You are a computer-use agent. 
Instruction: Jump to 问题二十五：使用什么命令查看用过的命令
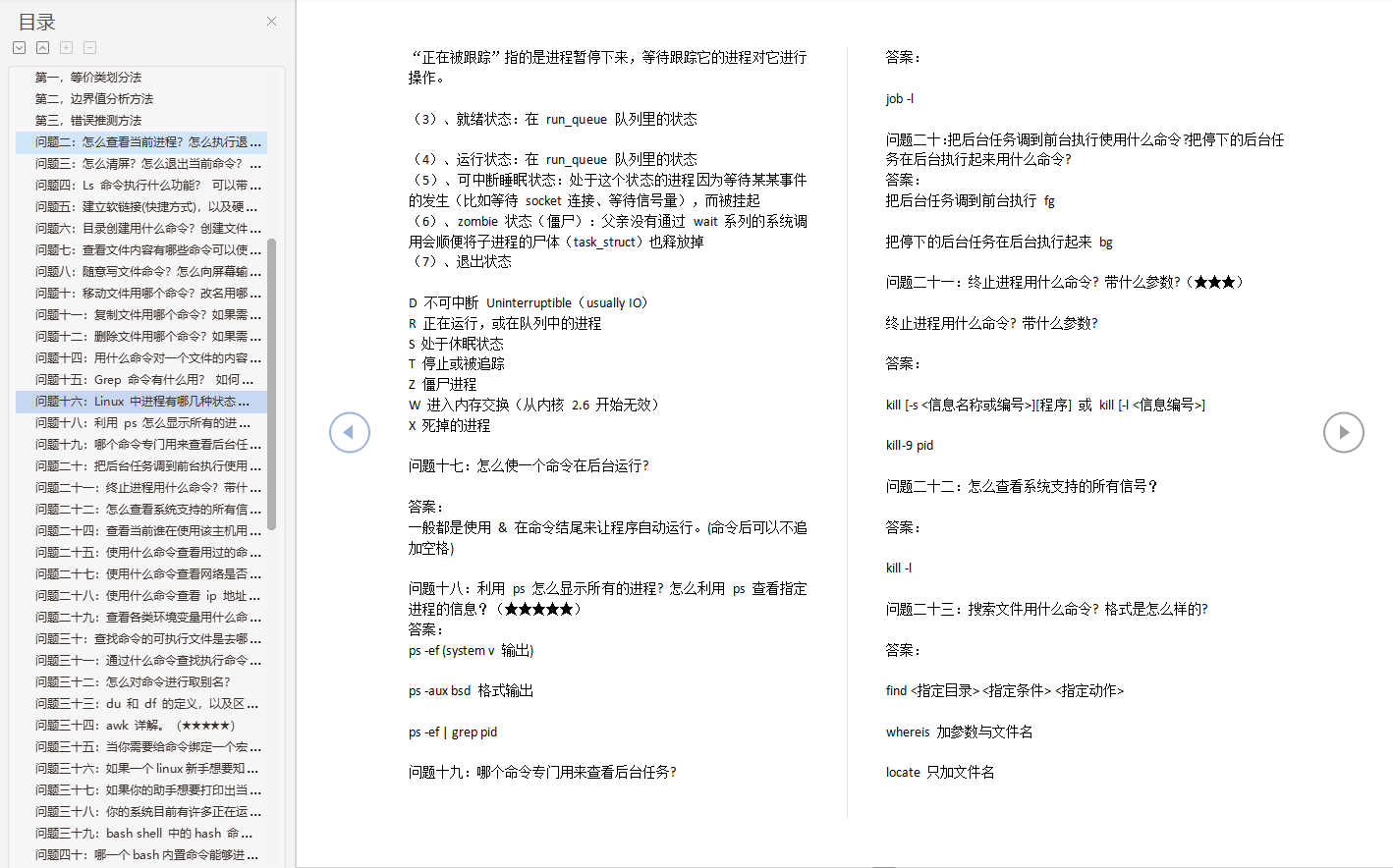(141, 553)
